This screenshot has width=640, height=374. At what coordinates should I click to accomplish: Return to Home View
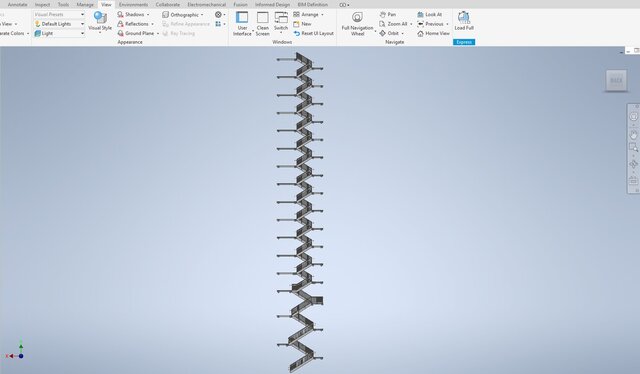point(433,33)
